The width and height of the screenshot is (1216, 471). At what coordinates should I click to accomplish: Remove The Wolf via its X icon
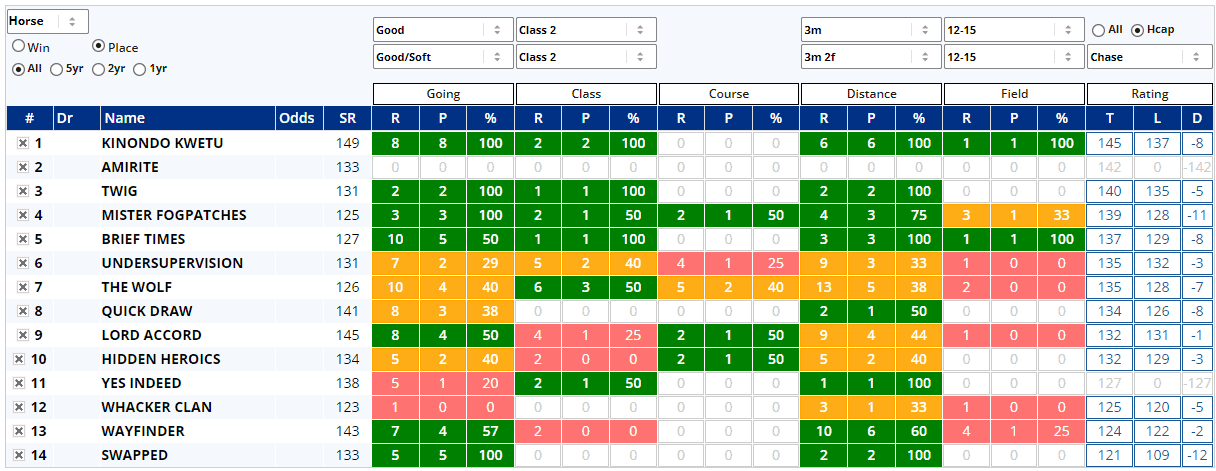coord(22,288)
